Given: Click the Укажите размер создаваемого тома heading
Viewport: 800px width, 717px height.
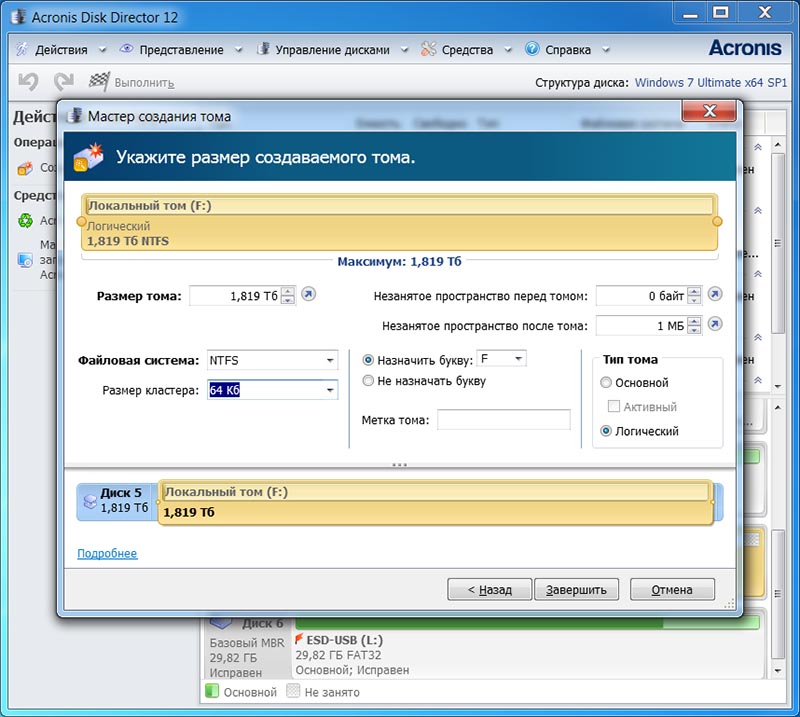Looking at the screenshot, I should (265, 157).
